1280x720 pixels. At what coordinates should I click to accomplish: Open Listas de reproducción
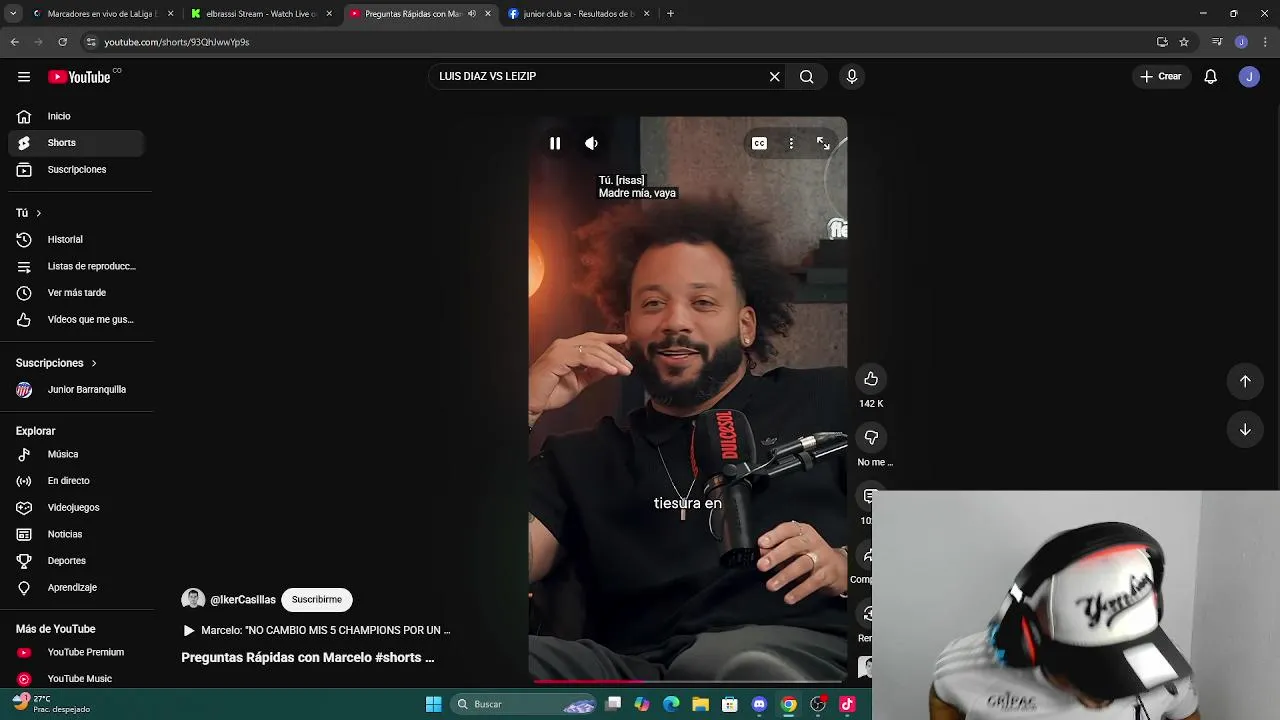76,266
